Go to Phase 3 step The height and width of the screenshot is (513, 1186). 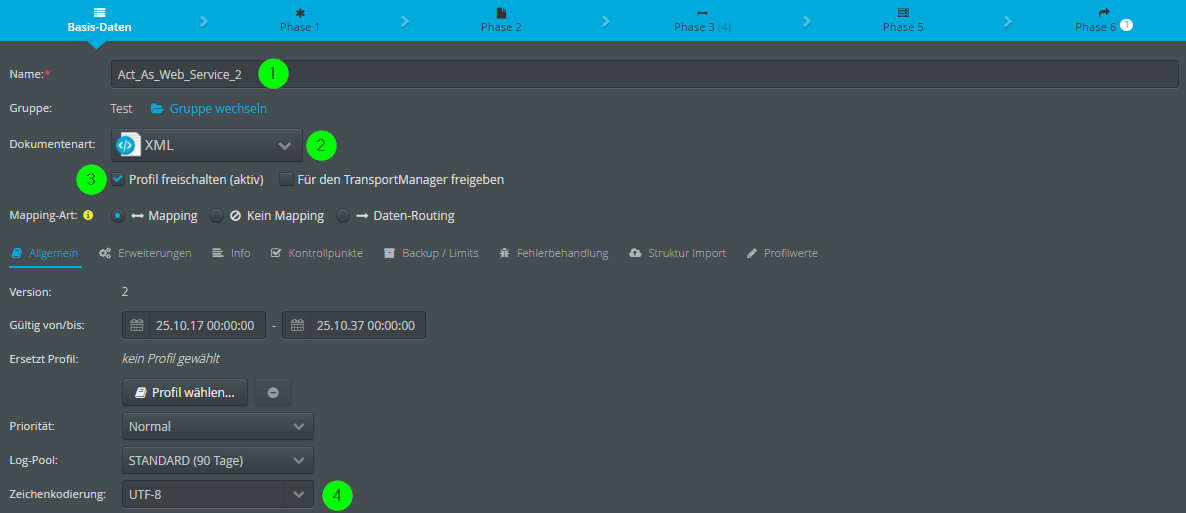pos(702,20)
